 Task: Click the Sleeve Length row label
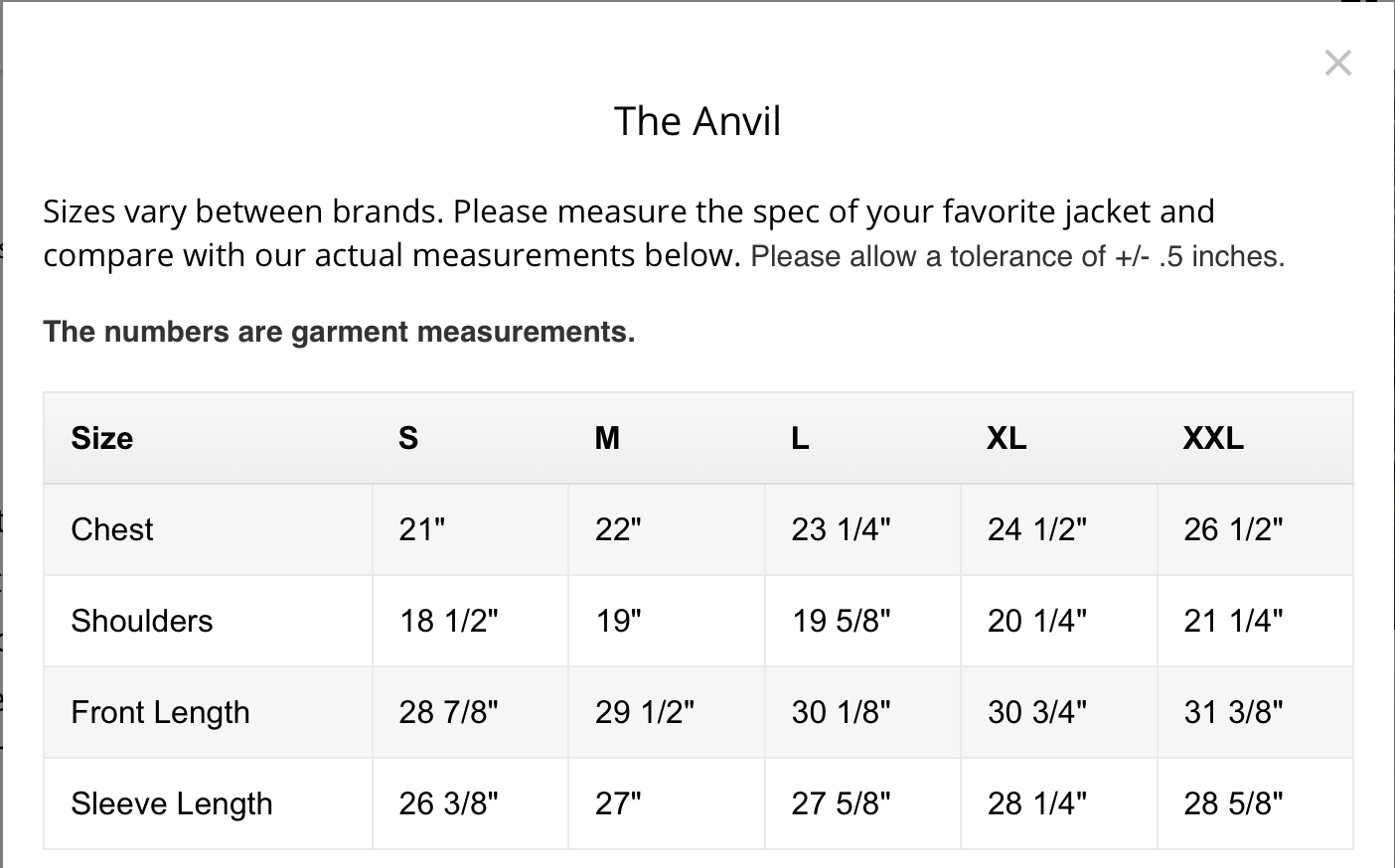click(x=172, y=803)
